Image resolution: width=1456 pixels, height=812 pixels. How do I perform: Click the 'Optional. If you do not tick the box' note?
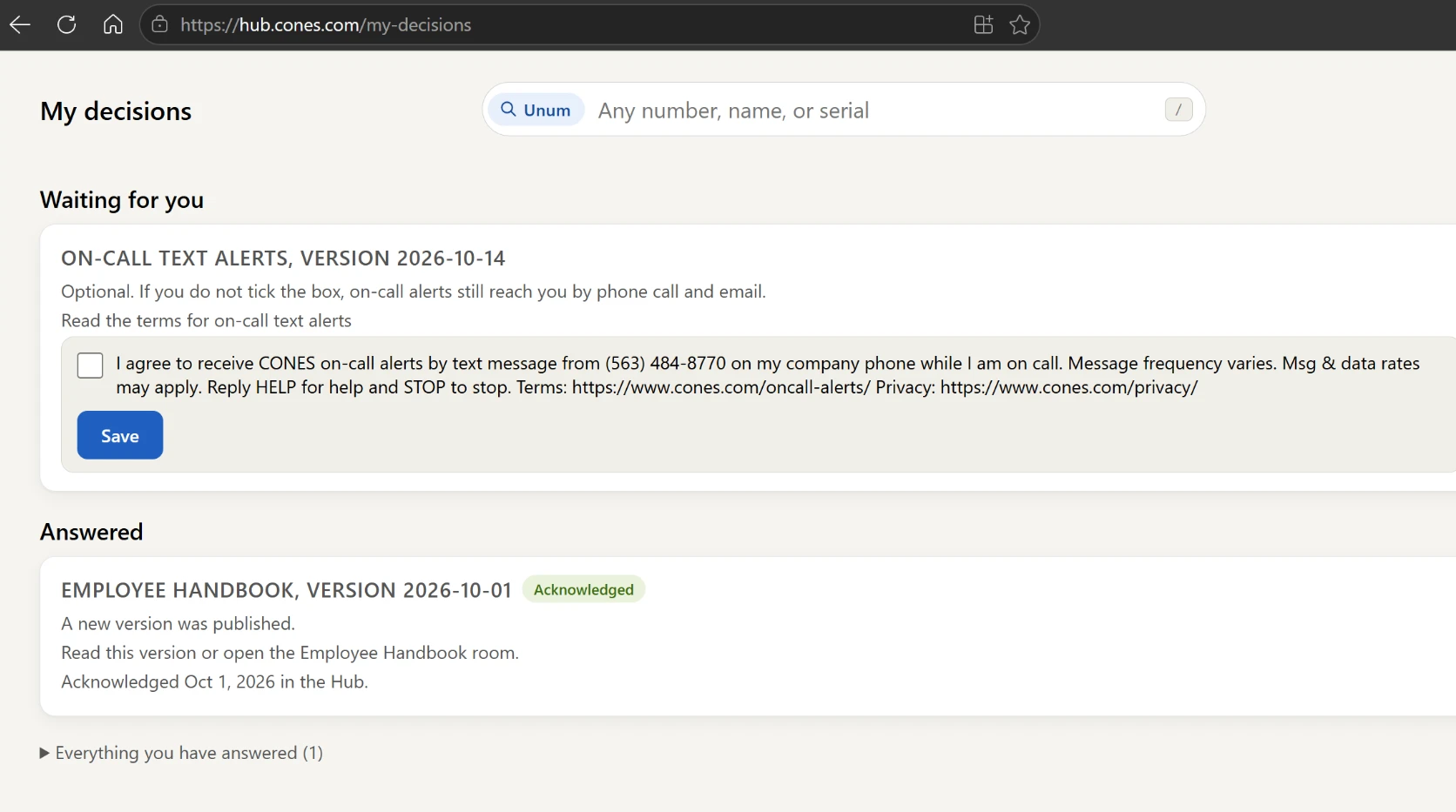tap(414, 292)
